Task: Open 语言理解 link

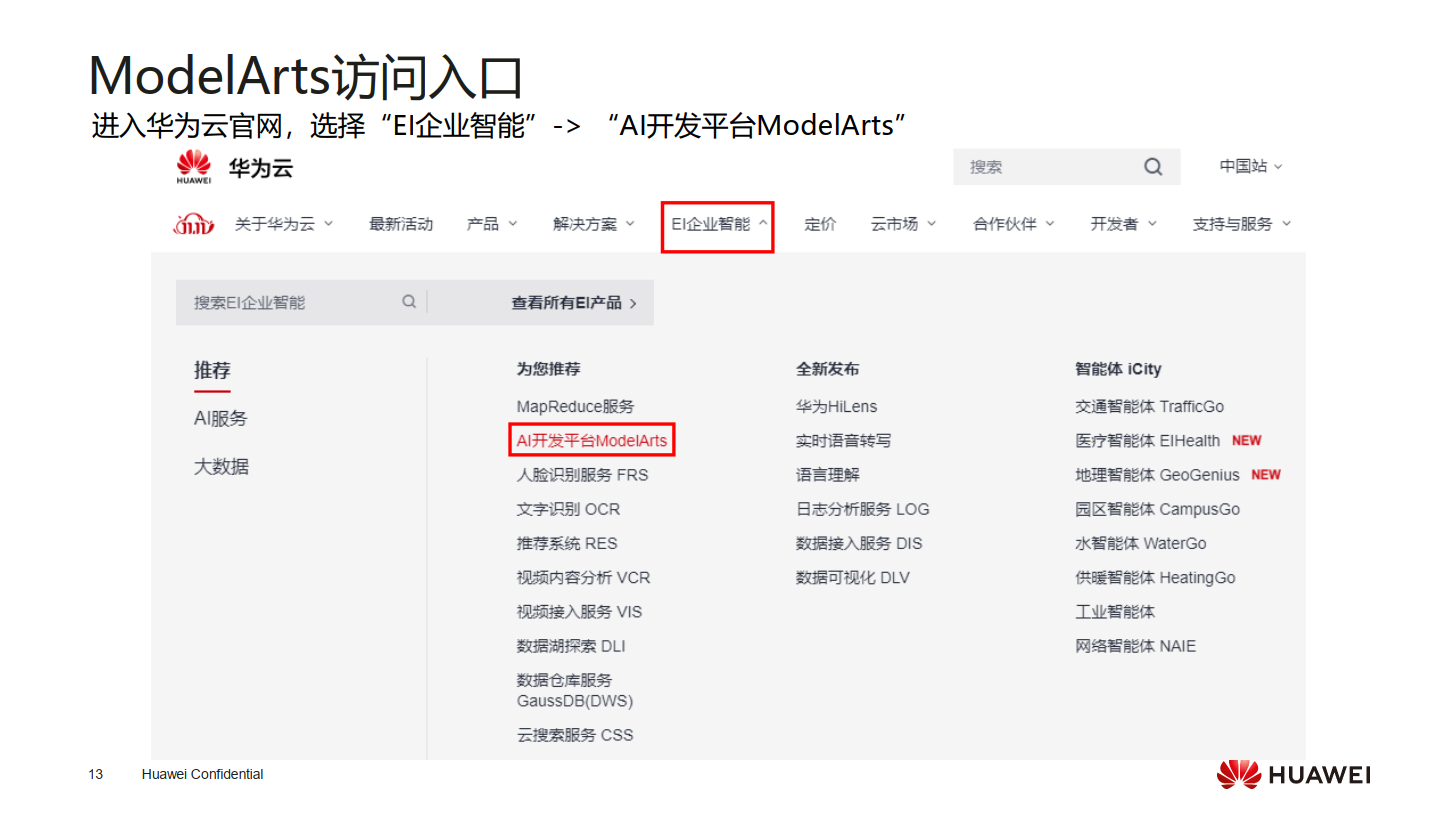Action: [x=827, y=475]
